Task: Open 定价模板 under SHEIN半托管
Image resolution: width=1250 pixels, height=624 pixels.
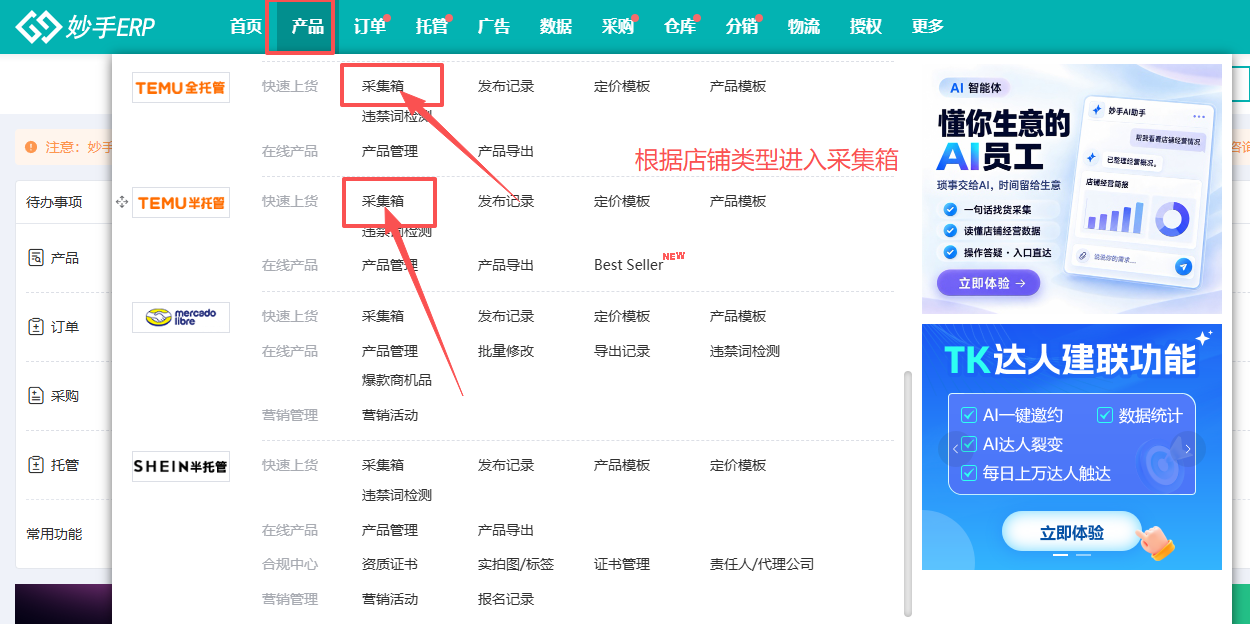Action: (x=738, y=465)
